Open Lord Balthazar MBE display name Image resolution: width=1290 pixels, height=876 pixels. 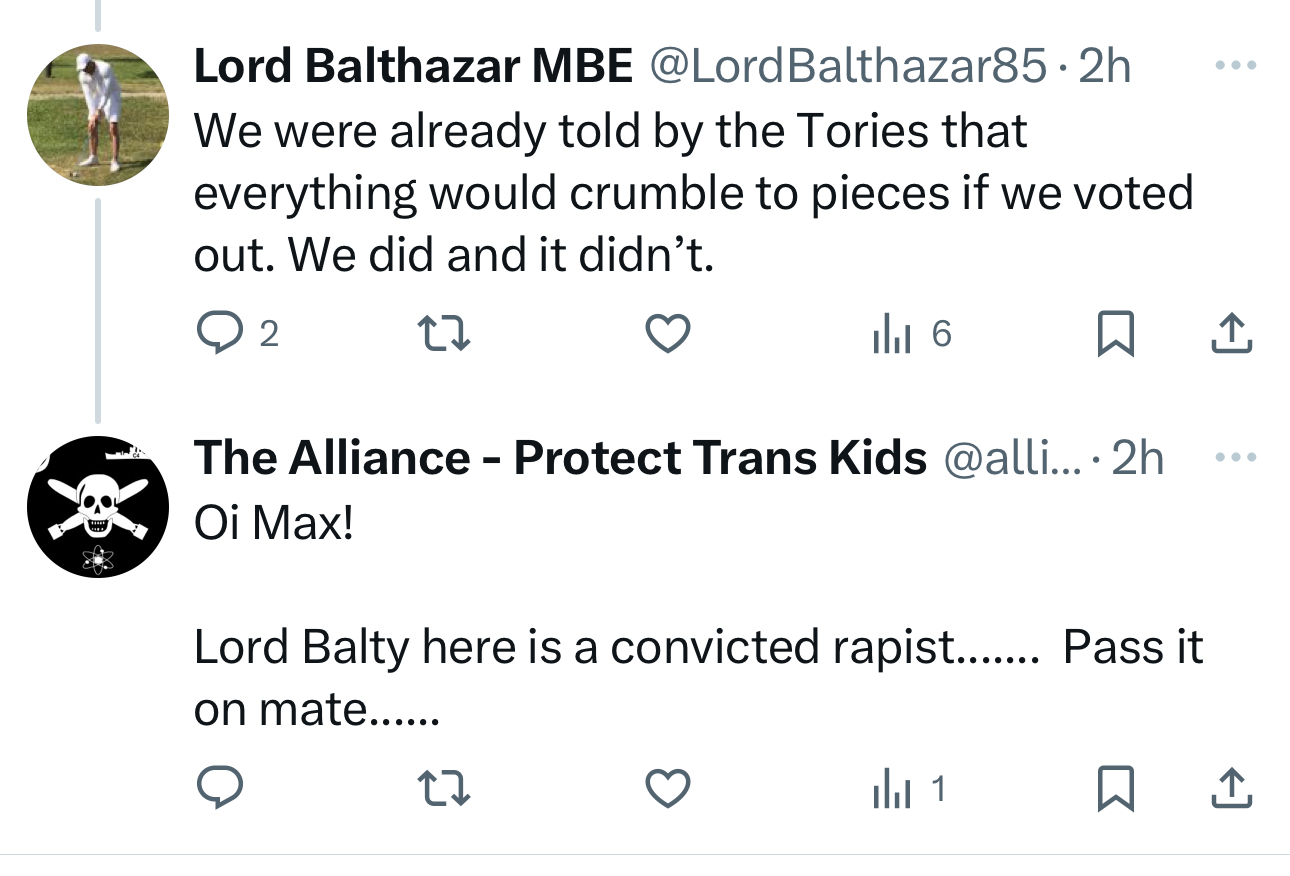click(x=412, y=67)
